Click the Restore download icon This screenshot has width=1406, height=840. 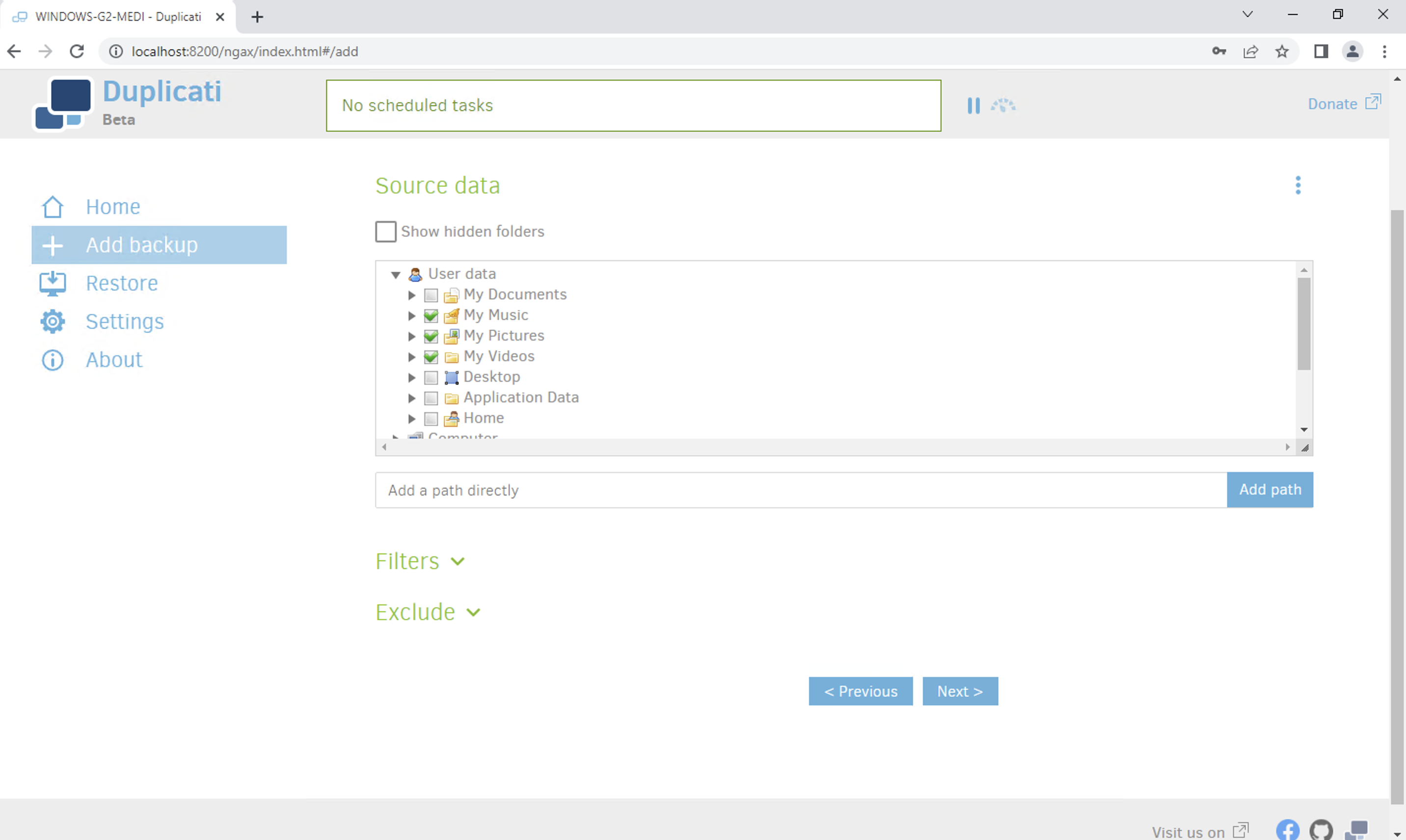[x=53, y=284]
